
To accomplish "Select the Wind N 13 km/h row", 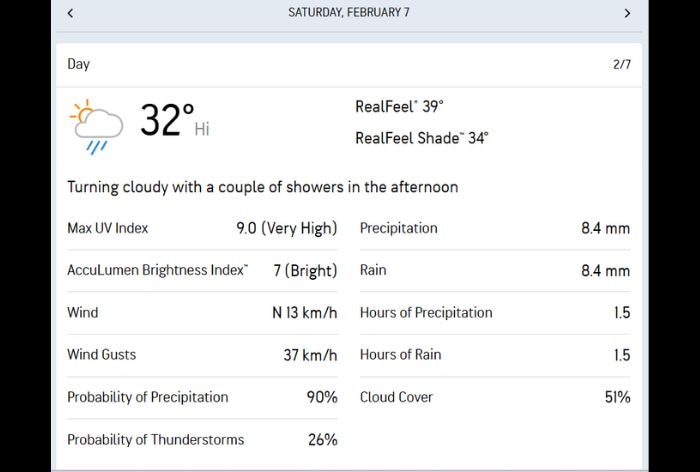I will click(202, 313).
